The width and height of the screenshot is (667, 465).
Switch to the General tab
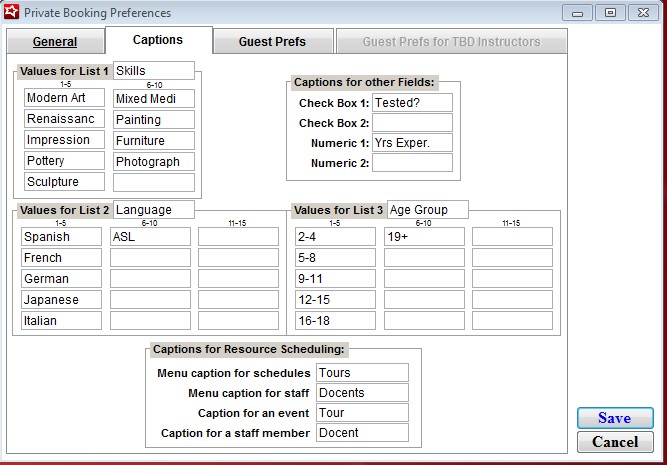54,42
